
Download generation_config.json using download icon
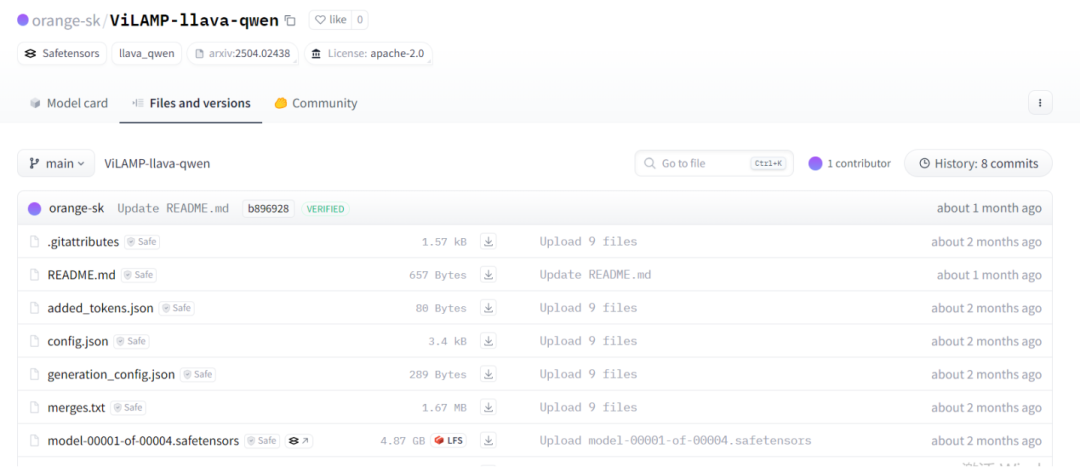[x=488, y=375]
